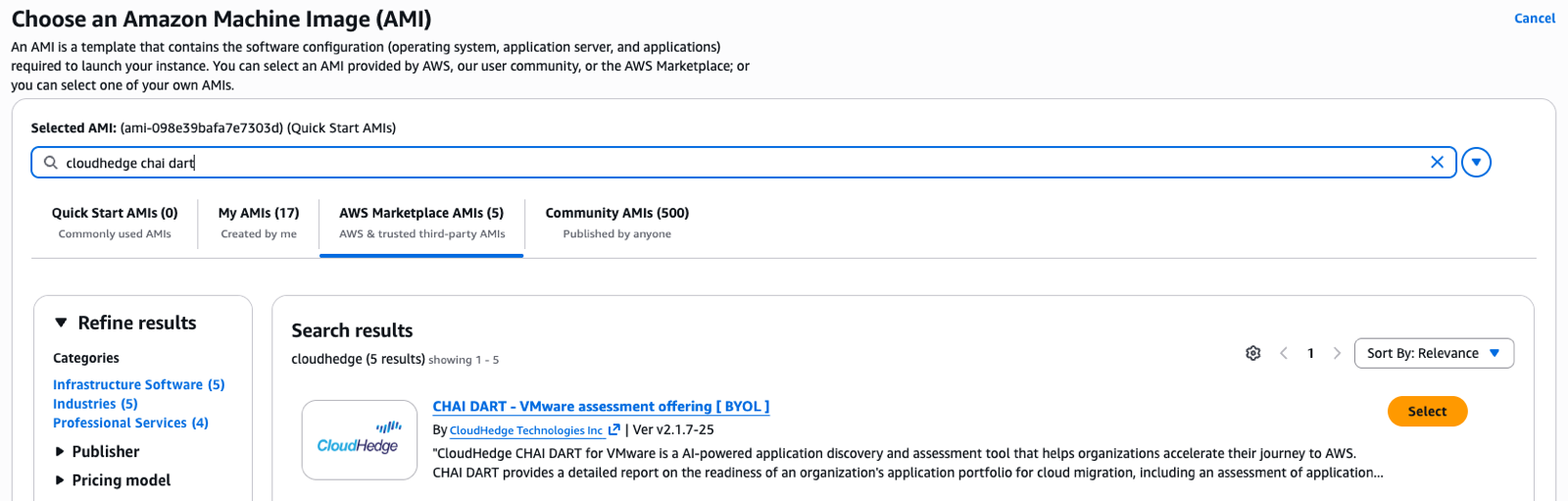1568x501 pixels.
Task: Click the search magnifier icon
Action: tap(51, 163)
